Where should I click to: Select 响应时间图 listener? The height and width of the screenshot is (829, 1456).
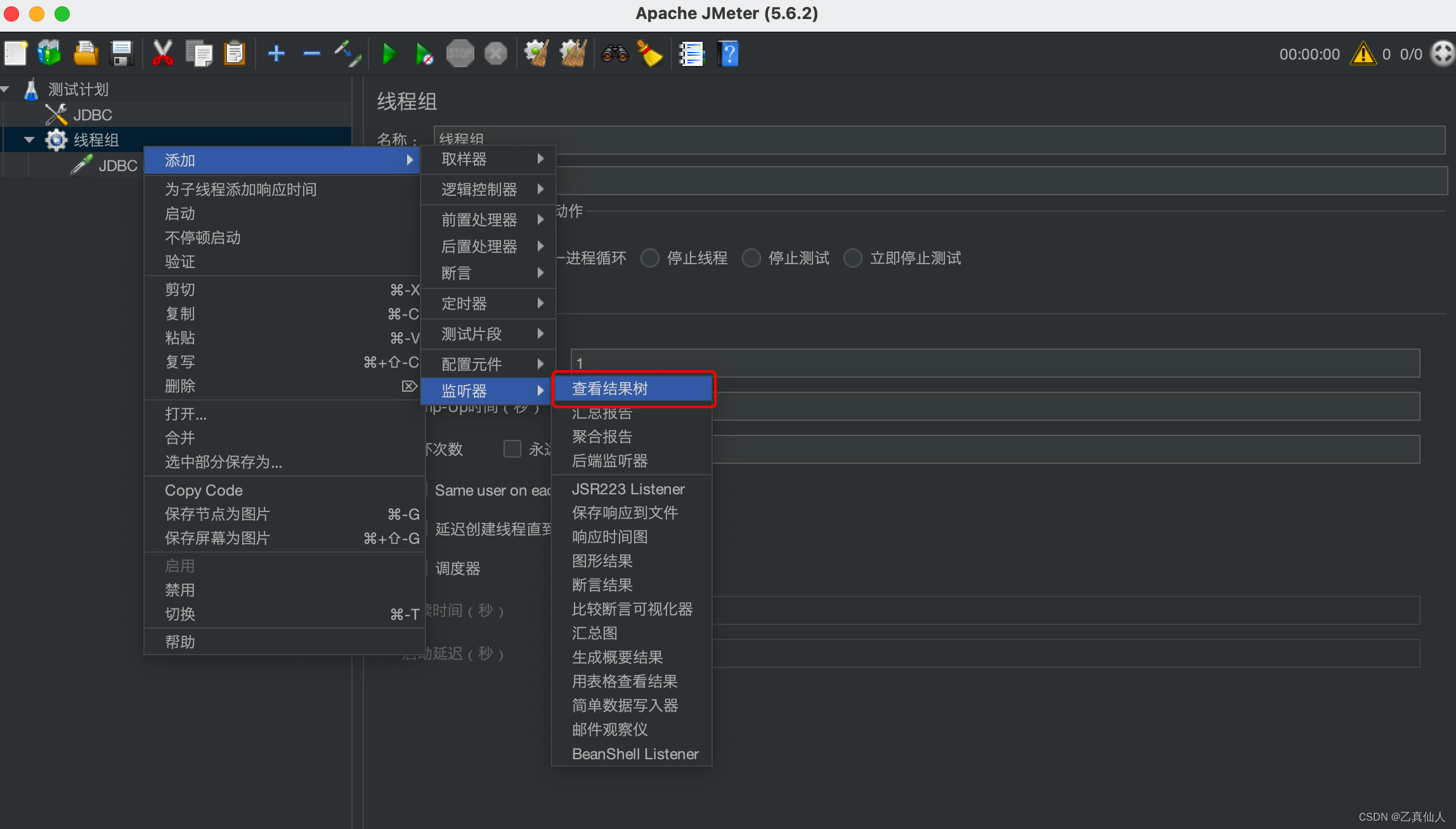click(632, 537)
